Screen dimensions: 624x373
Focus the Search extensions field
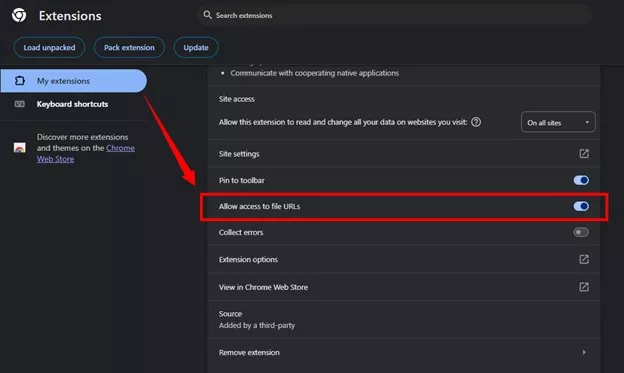pos(394,16)
